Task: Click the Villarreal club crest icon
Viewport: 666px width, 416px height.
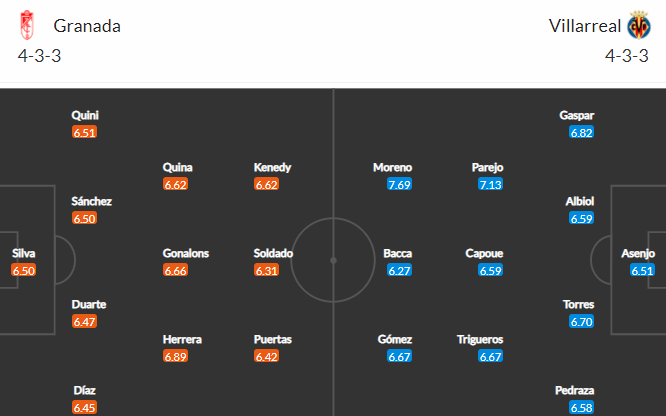Action: pos(638,26)
